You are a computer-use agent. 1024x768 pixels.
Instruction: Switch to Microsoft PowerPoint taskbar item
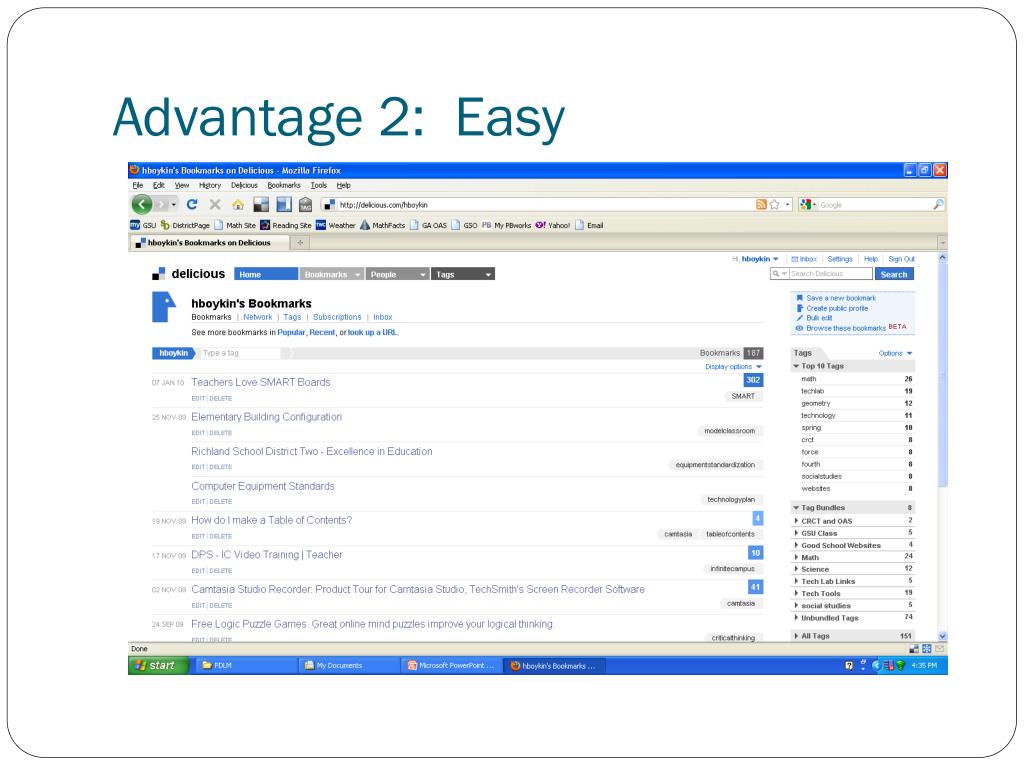tap(452, 665)
